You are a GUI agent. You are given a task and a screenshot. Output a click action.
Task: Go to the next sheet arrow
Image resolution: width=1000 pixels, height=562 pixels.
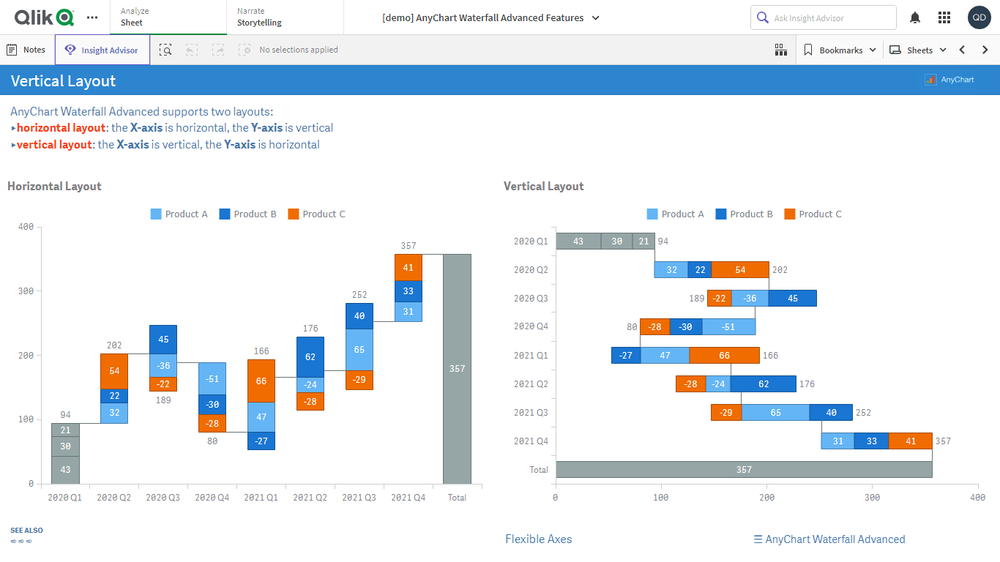tap(985, 50)
